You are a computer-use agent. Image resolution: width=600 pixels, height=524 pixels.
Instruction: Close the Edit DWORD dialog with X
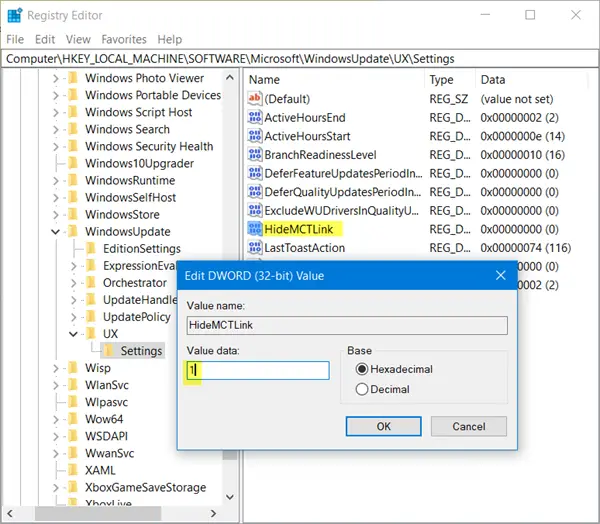coord(501,275)
